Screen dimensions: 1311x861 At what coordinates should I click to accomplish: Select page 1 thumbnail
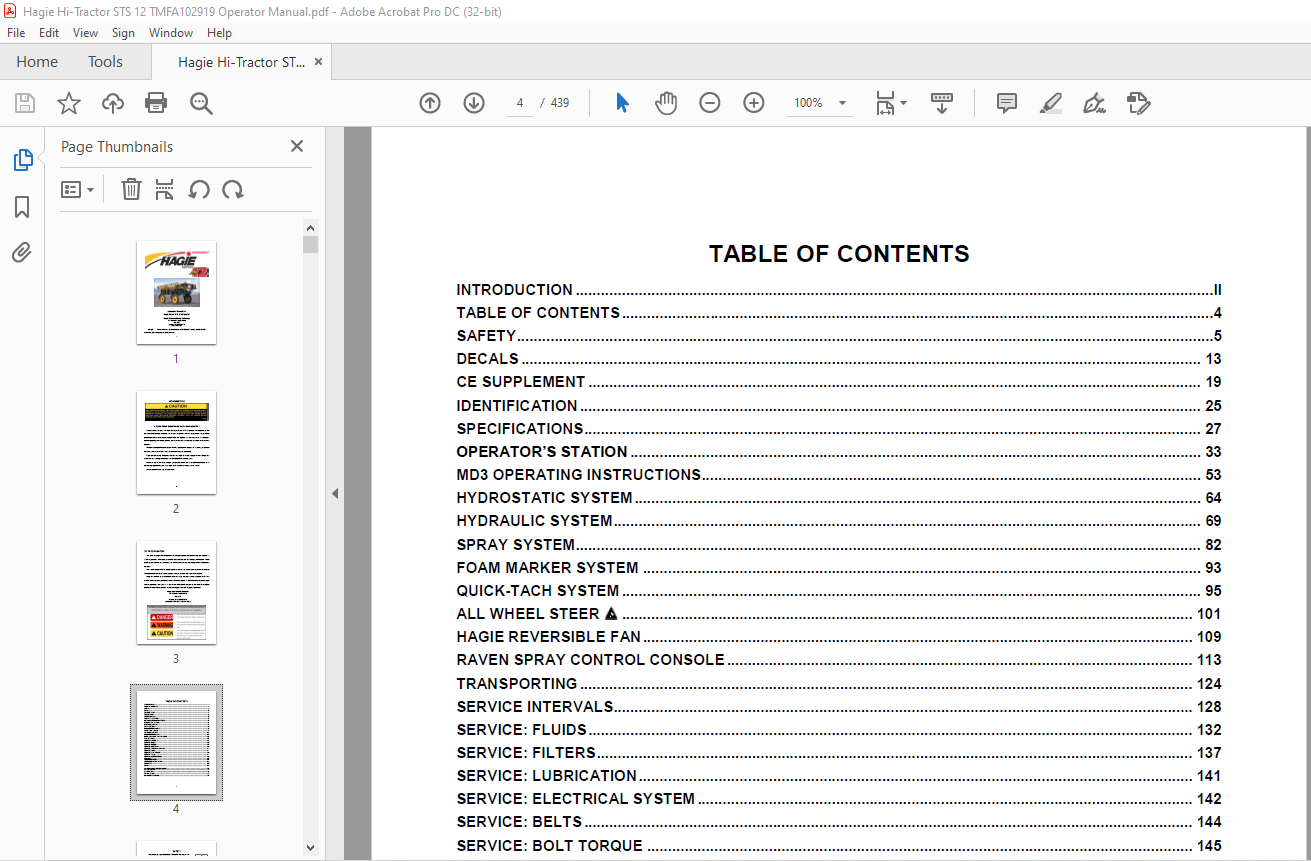pos(176,293)
